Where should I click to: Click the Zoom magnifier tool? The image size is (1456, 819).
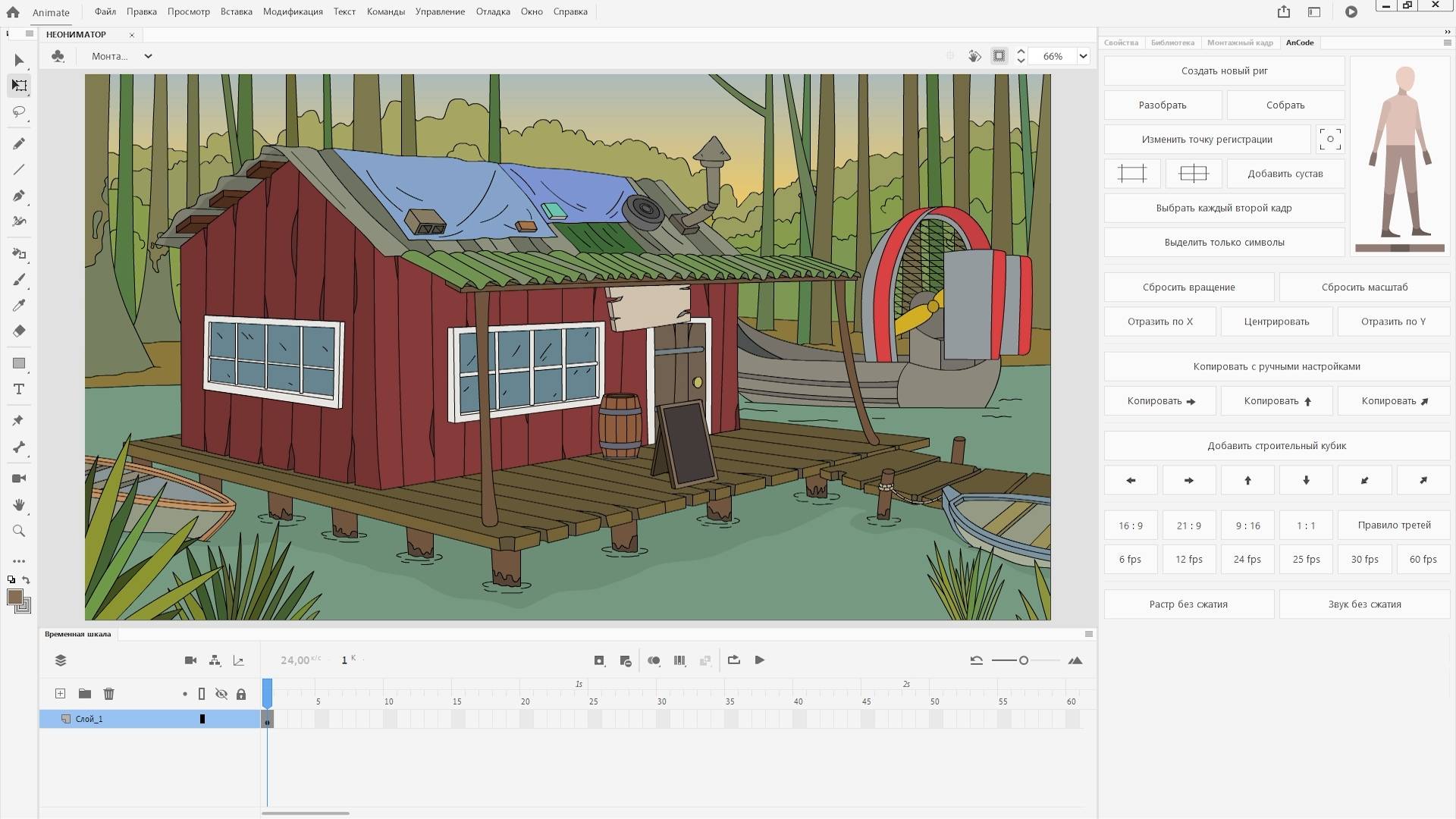tap(19, 531)
